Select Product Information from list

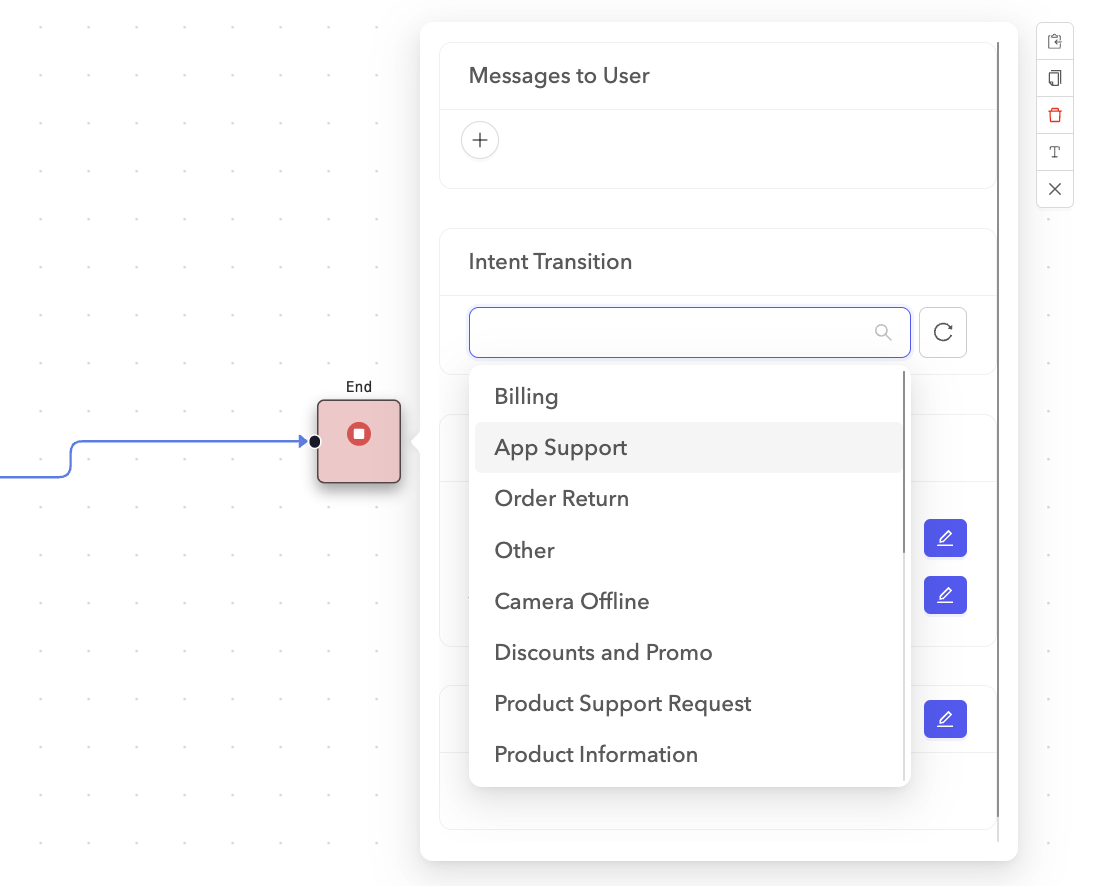pos(596,754)
